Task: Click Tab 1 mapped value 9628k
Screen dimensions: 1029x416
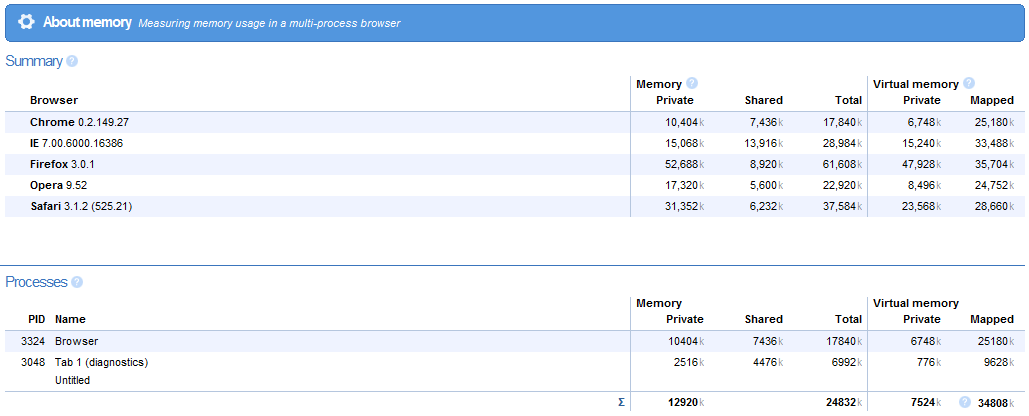Action: click(x=998, y=362)
